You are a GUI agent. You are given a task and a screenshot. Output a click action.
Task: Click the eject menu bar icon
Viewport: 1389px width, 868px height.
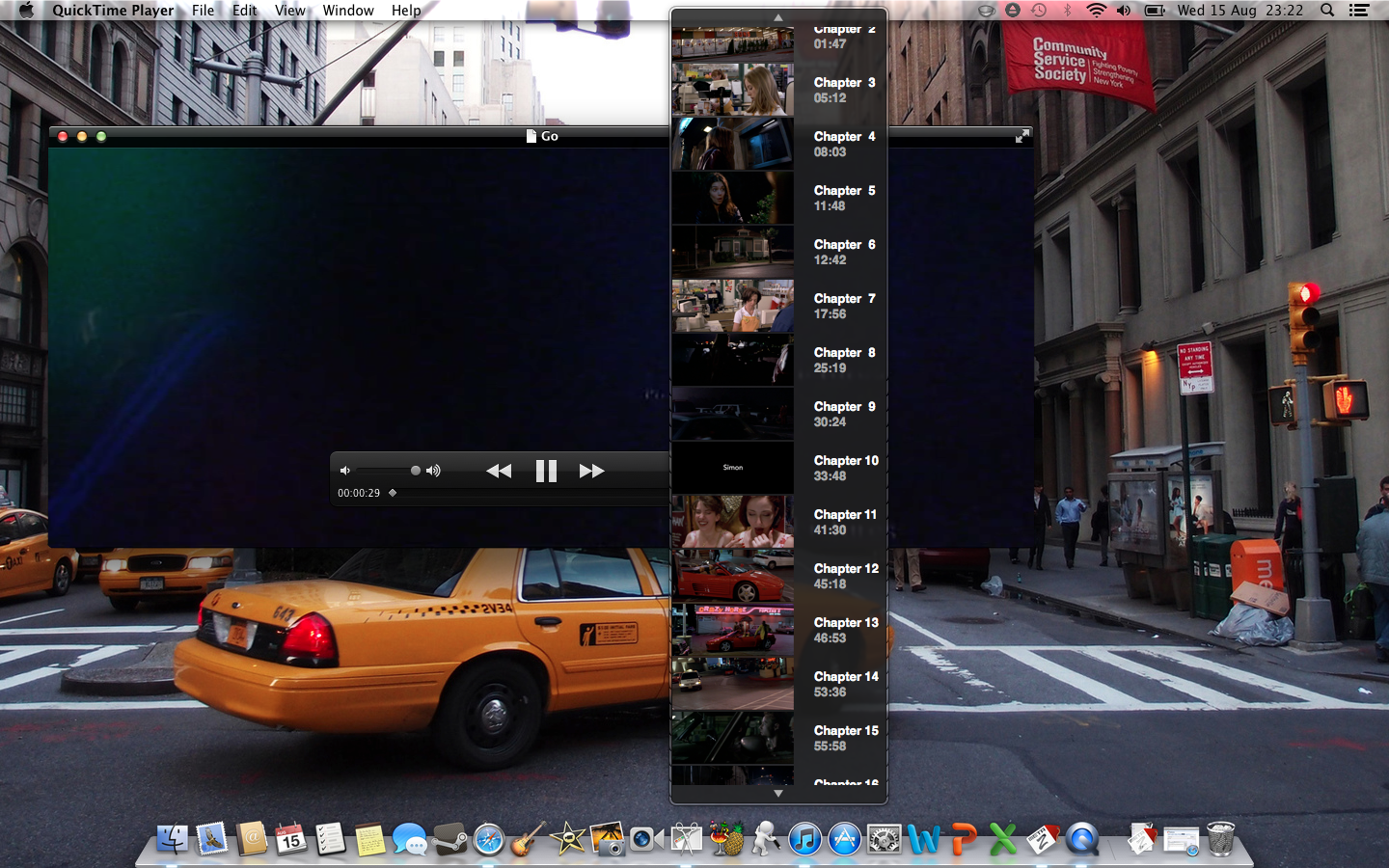1012,10
